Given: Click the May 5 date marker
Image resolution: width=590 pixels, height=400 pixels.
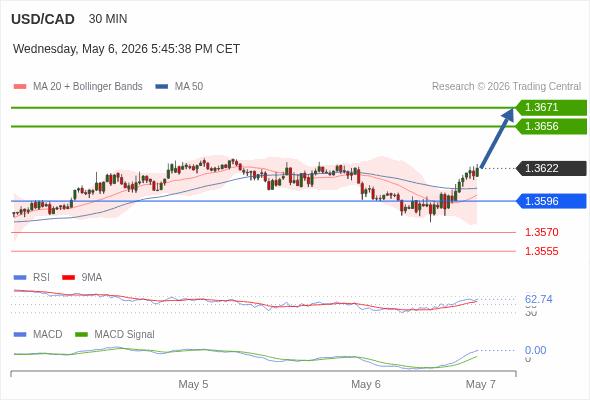Looking at the screenshot, I should [193, 384].
